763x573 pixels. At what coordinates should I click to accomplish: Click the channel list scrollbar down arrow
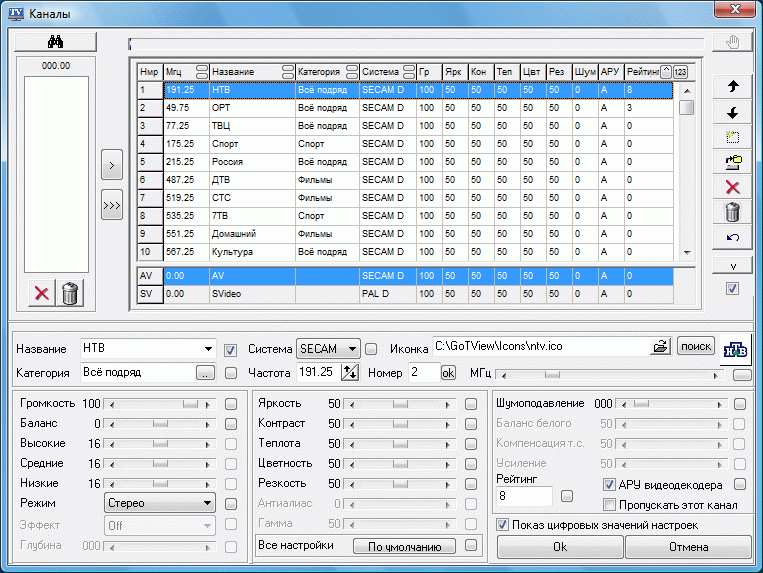click(687, 252)
